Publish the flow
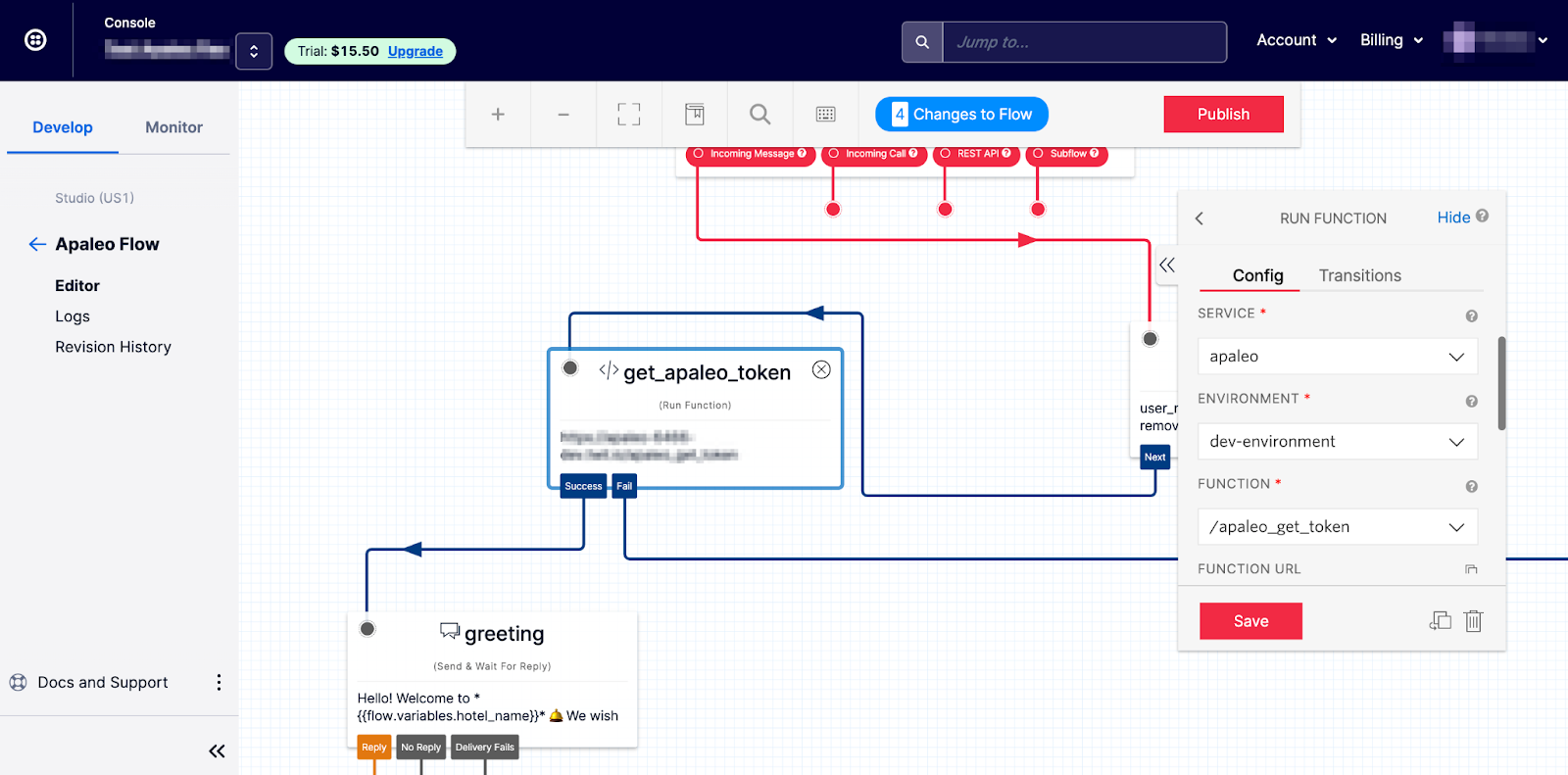This screenshot has width=1568, height=775. point(1223,115)
